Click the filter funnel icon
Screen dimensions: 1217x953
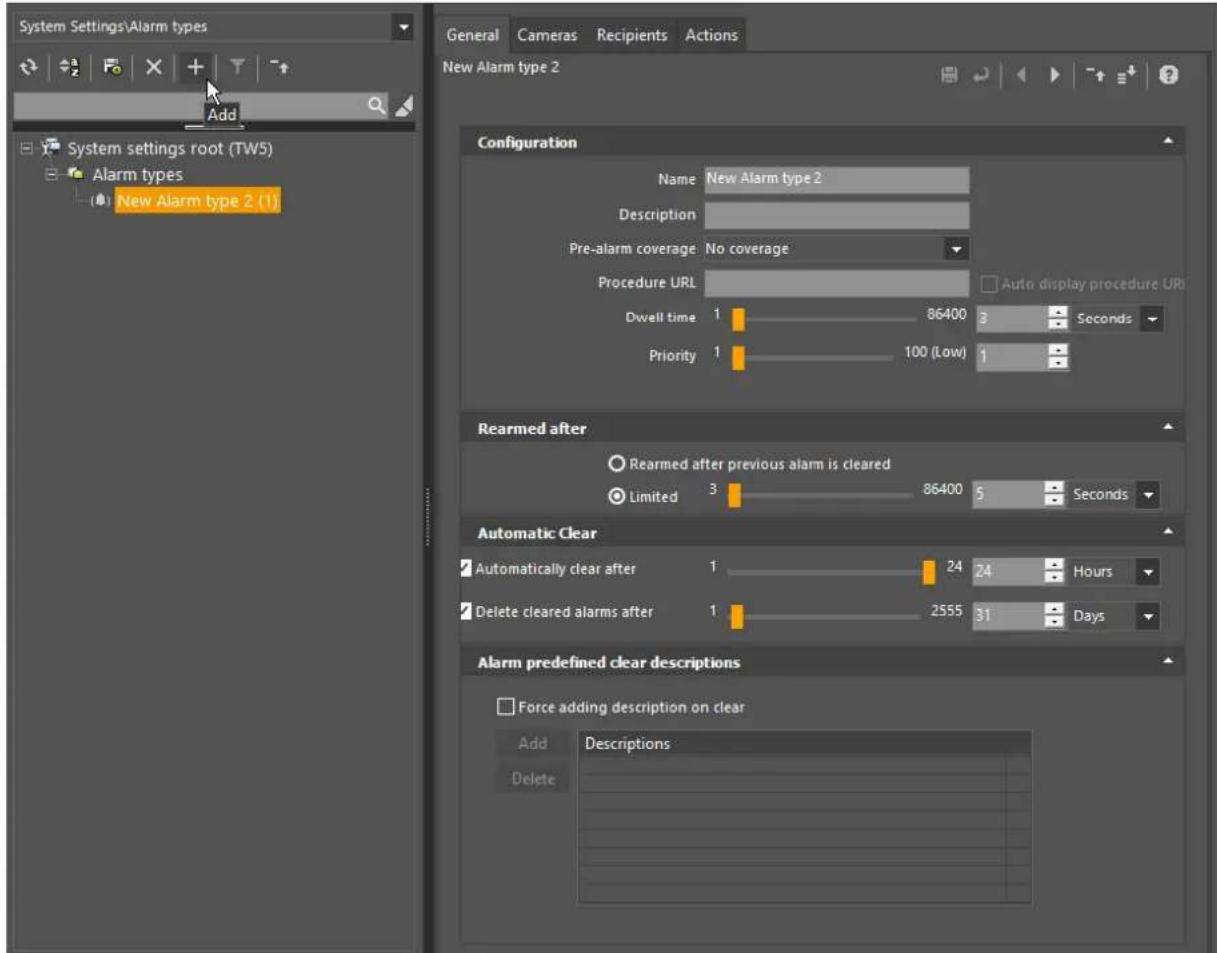(239, 65)
